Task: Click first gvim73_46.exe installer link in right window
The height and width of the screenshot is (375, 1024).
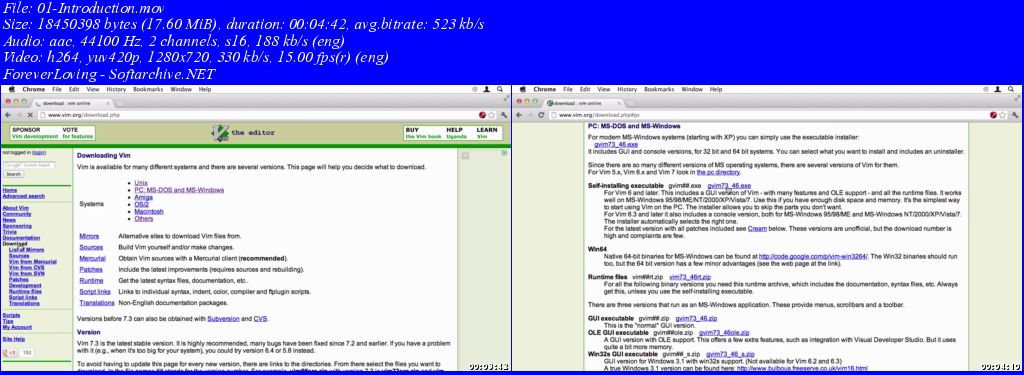Action: pos(616,144)
